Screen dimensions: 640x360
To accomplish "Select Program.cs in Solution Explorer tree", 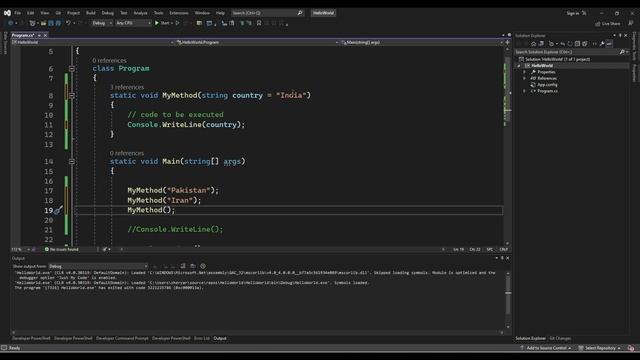I will click(x=547, y=91).
